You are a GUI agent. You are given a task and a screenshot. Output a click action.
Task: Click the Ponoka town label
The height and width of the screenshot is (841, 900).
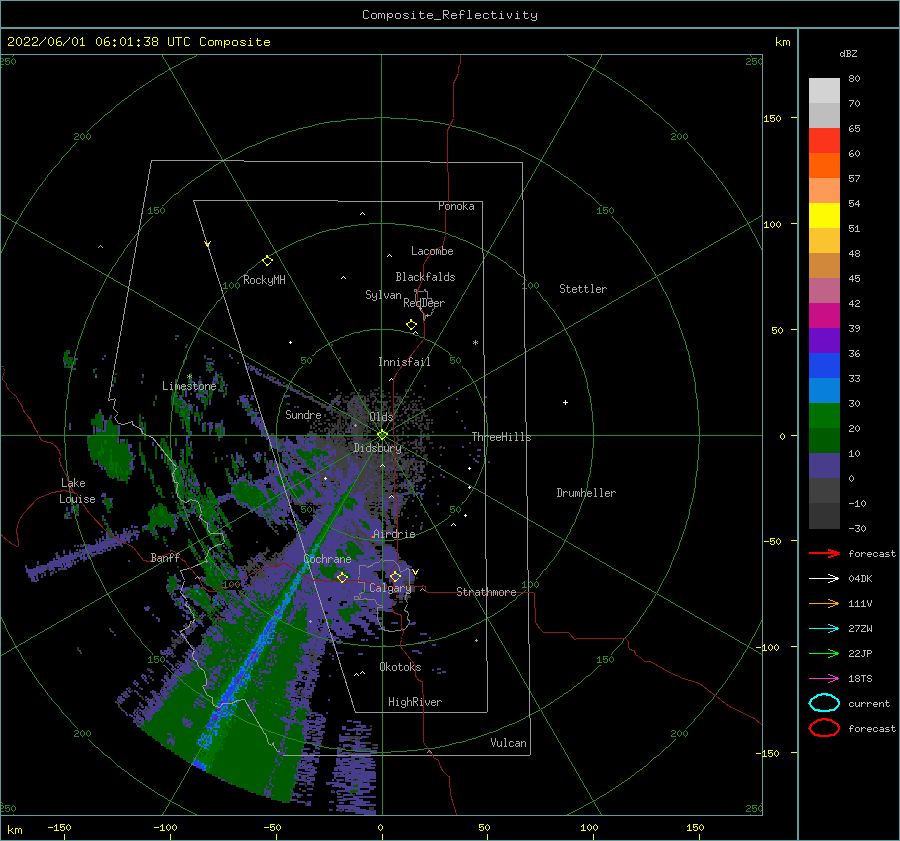click(x=456, y=206)
